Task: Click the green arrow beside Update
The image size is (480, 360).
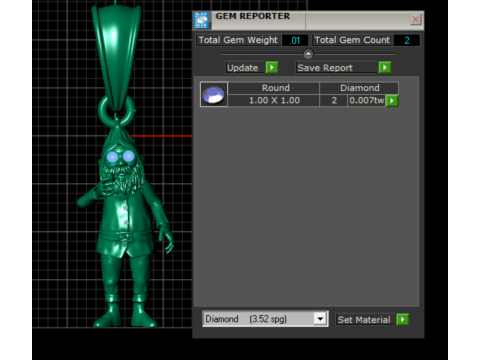Action: click(x=272, y=67)
